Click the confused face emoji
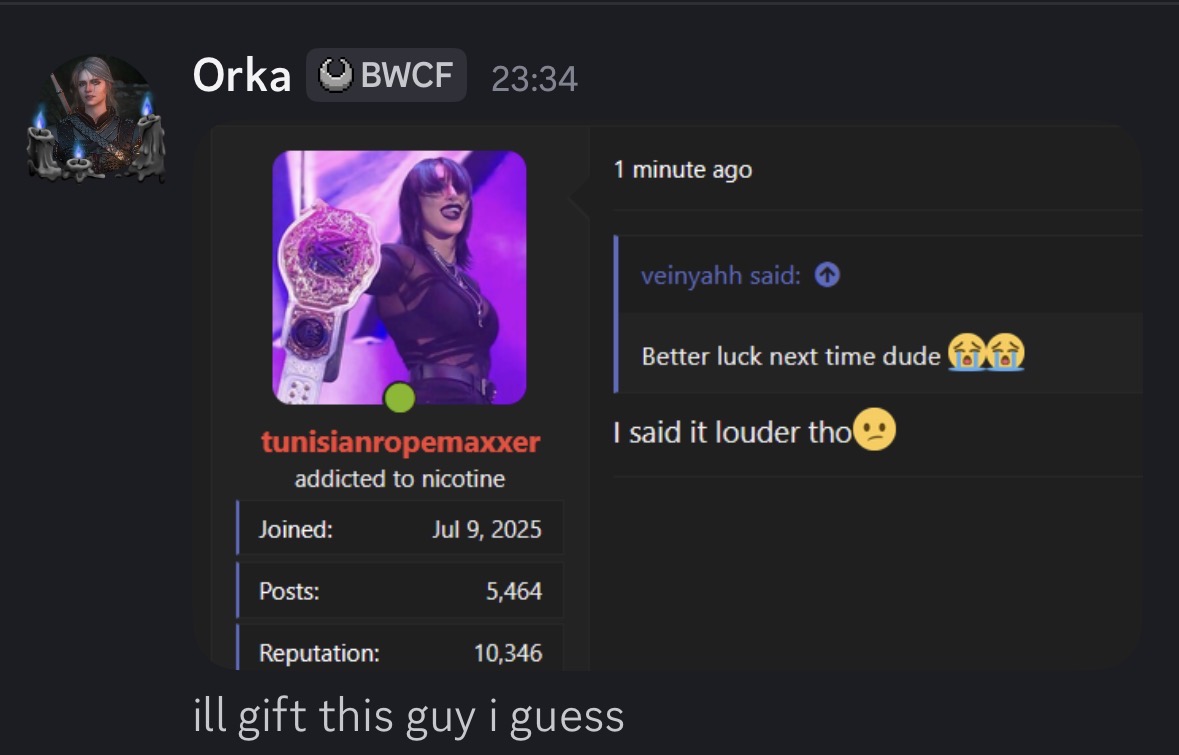Viewport: 1179px width, 755px height. click(874, 430)
